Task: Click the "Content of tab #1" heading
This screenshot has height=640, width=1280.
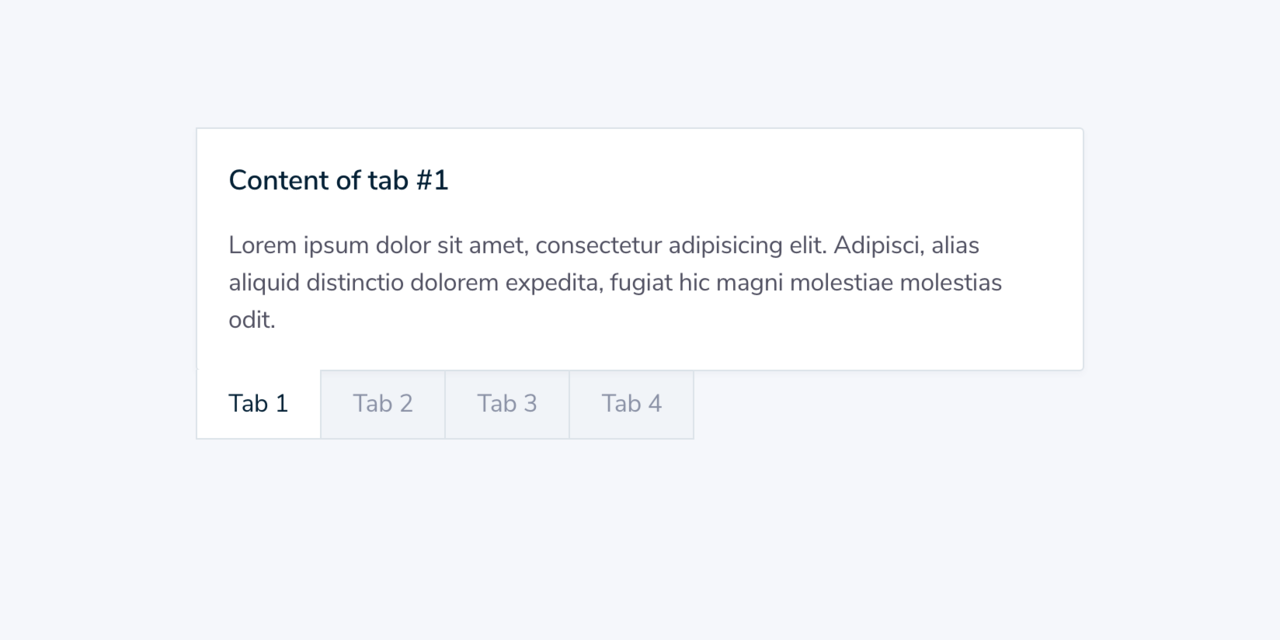Action: pos(338,181)
